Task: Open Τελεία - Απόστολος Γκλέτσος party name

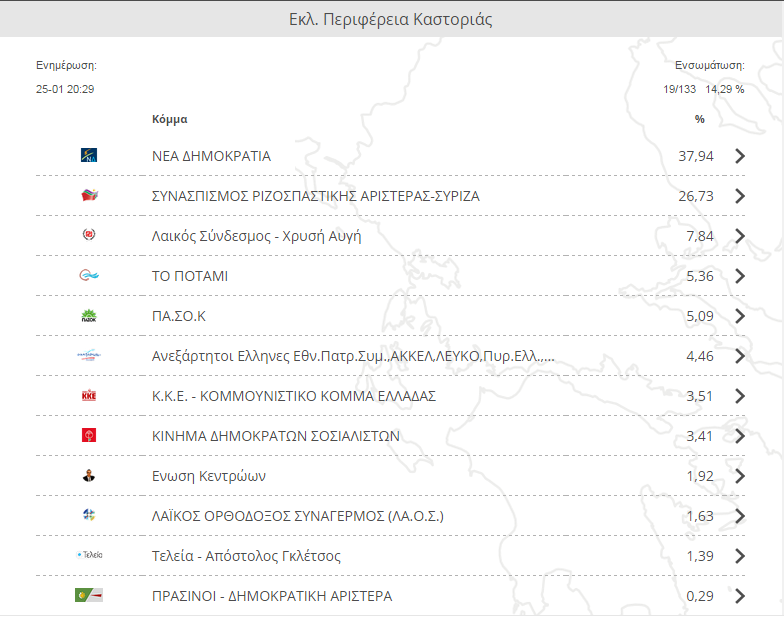Action: (x=246, y=556)
